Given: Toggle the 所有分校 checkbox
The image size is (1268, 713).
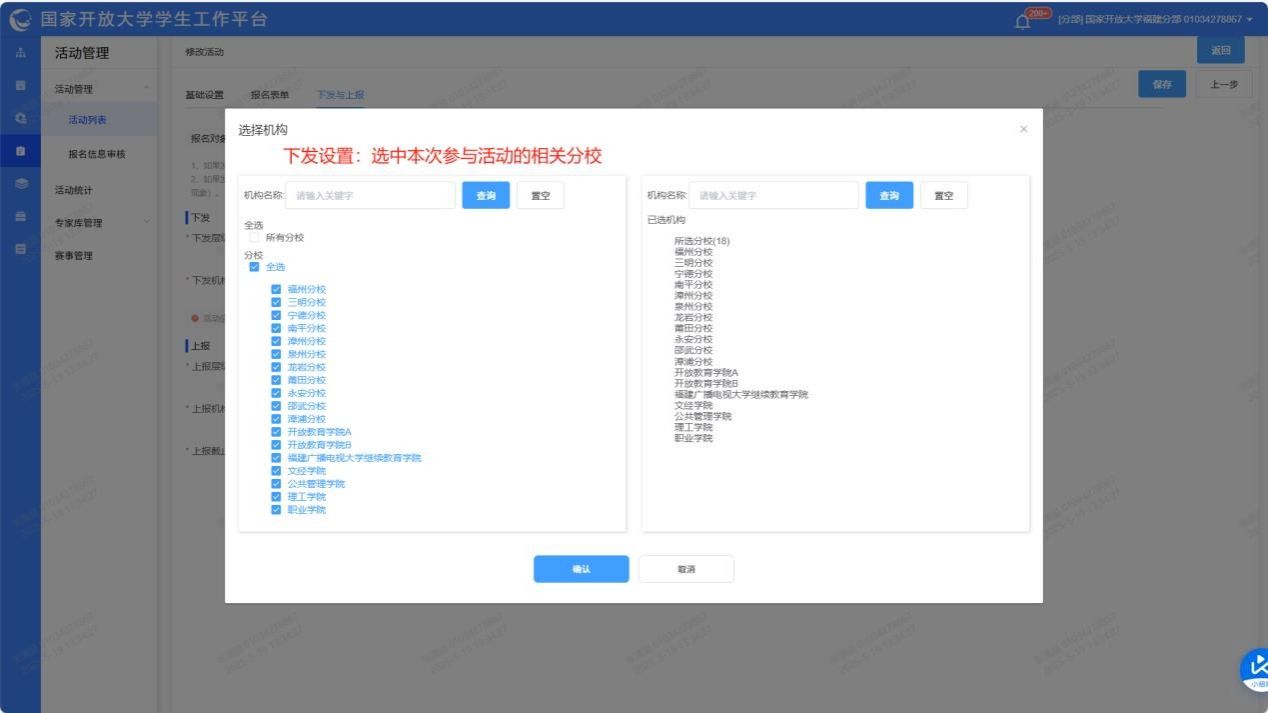Looking at the screenshot, I should [x=254, y=238].
